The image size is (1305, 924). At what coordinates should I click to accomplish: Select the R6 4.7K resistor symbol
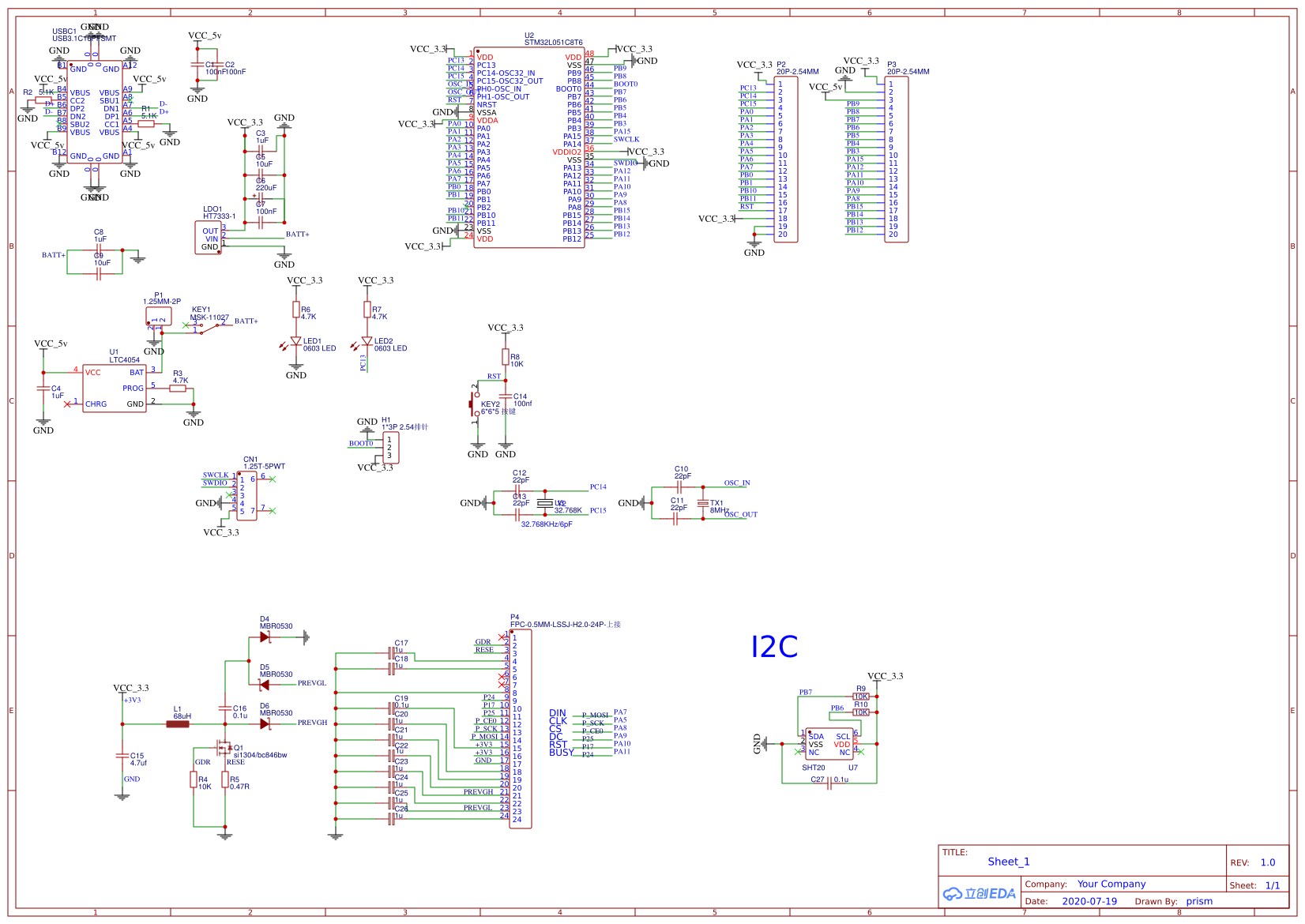296,310
